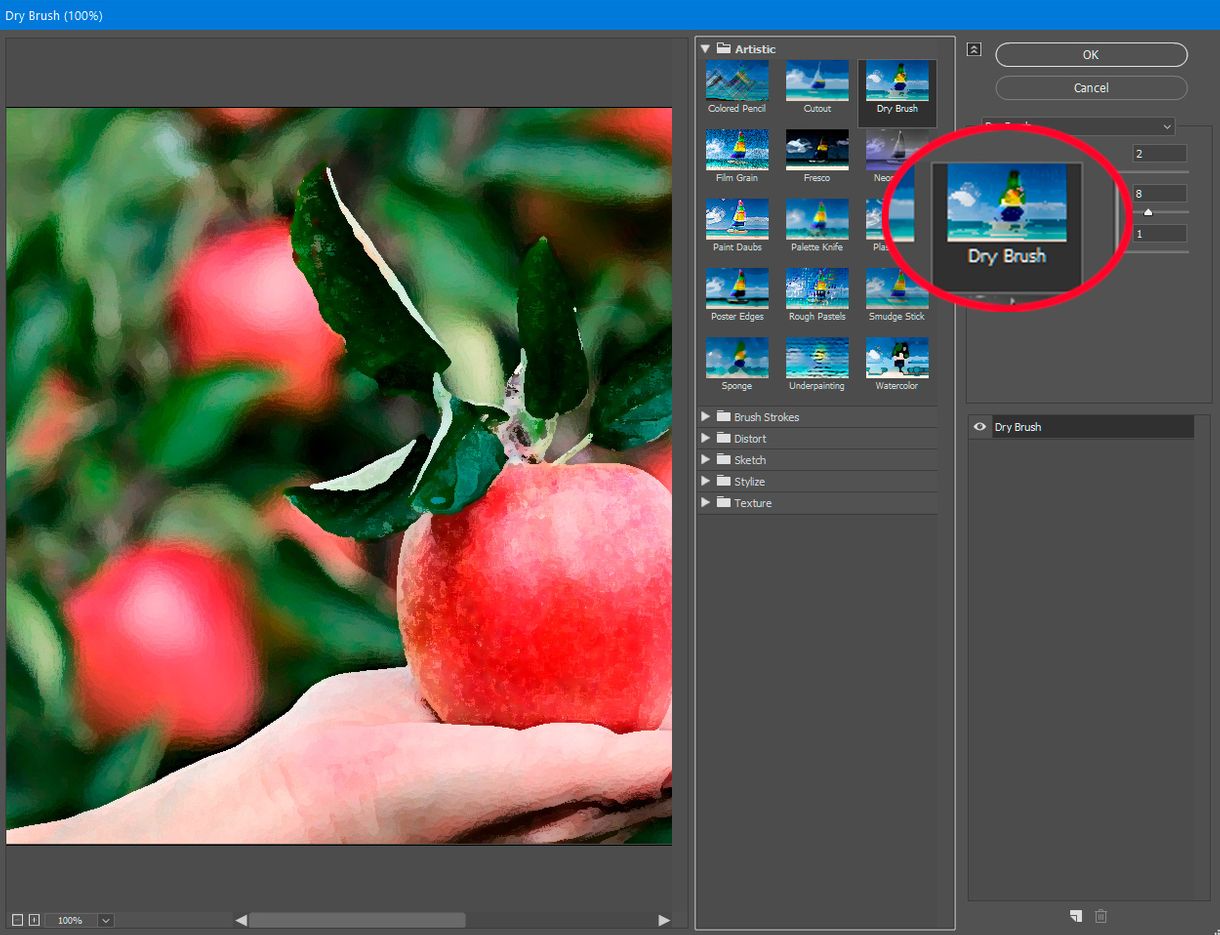The width and height of the screenshot is (1220, 935).
Task: Click the Delete Effect Layer trash icon
Action: click(1101, 915)
